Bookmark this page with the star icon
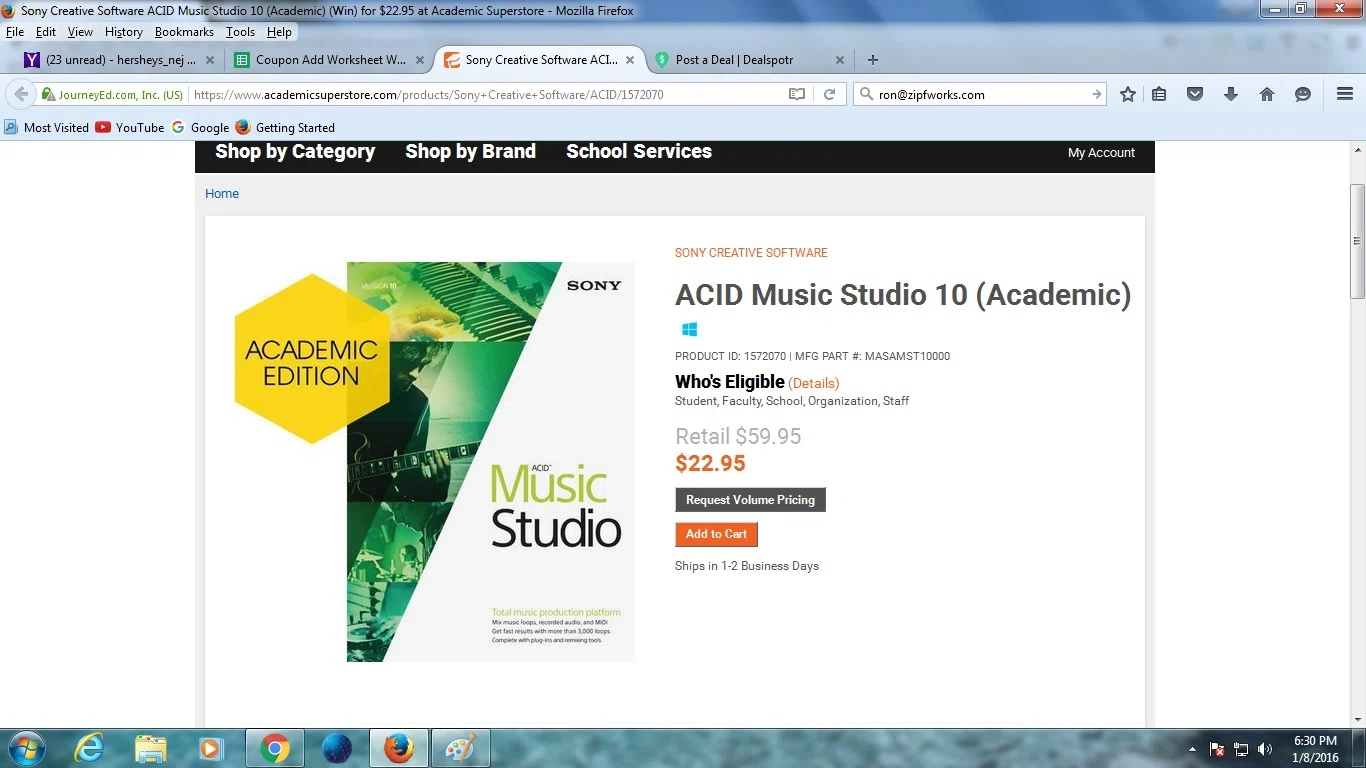Screen dimensions: 1366x768 click(1128, 94)
